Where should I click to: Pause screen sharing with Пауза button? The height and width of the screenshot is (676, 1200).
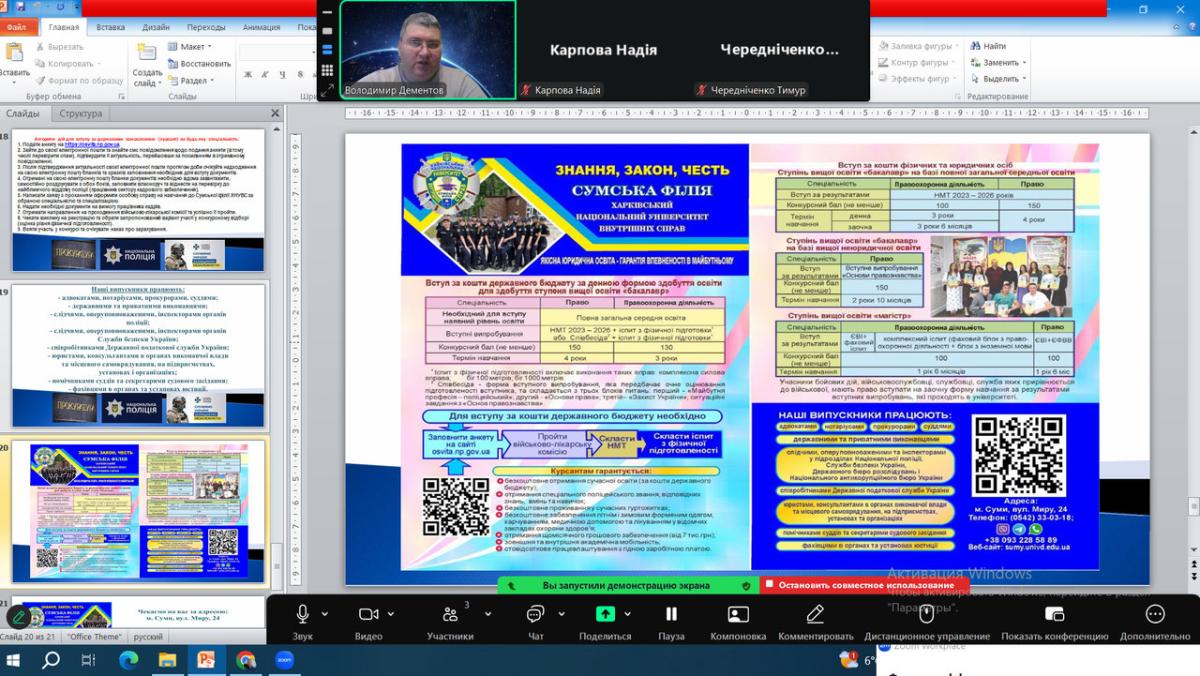pos(671,614)
